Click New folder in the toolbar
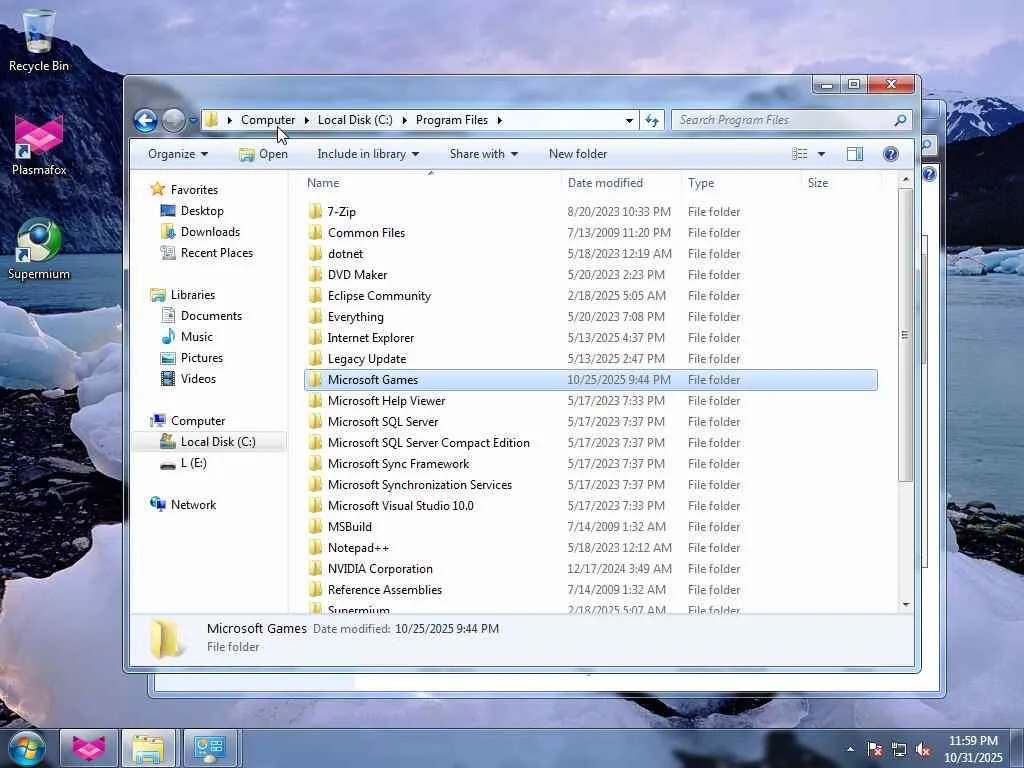Image resolution: width=1024 pixels, height=768 pixels. pos(577,154)
